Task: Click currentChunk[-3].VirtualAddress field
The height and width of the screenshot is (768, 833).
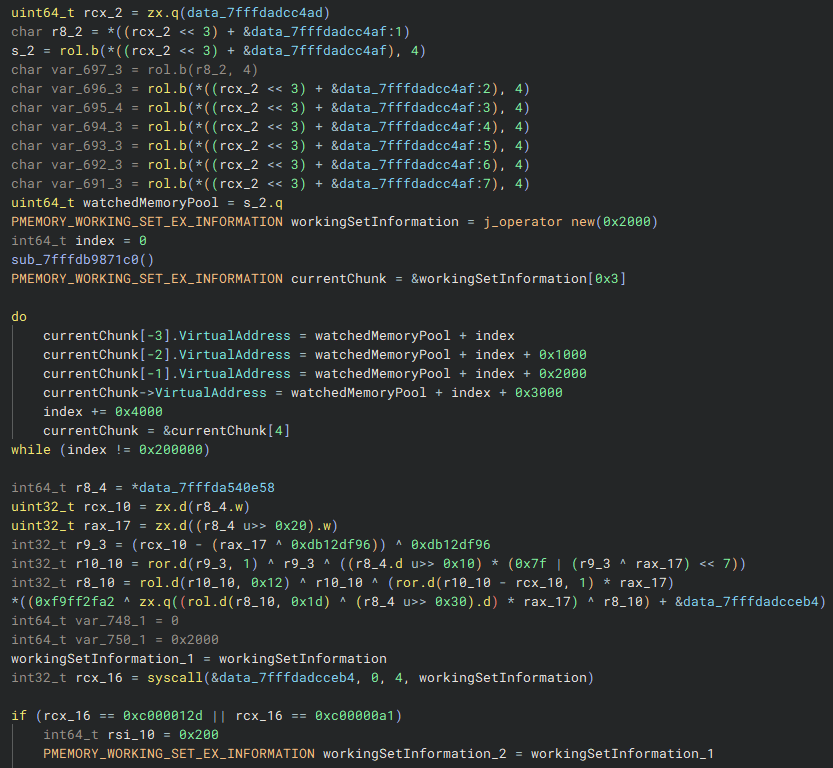Action: pos(167,336)
